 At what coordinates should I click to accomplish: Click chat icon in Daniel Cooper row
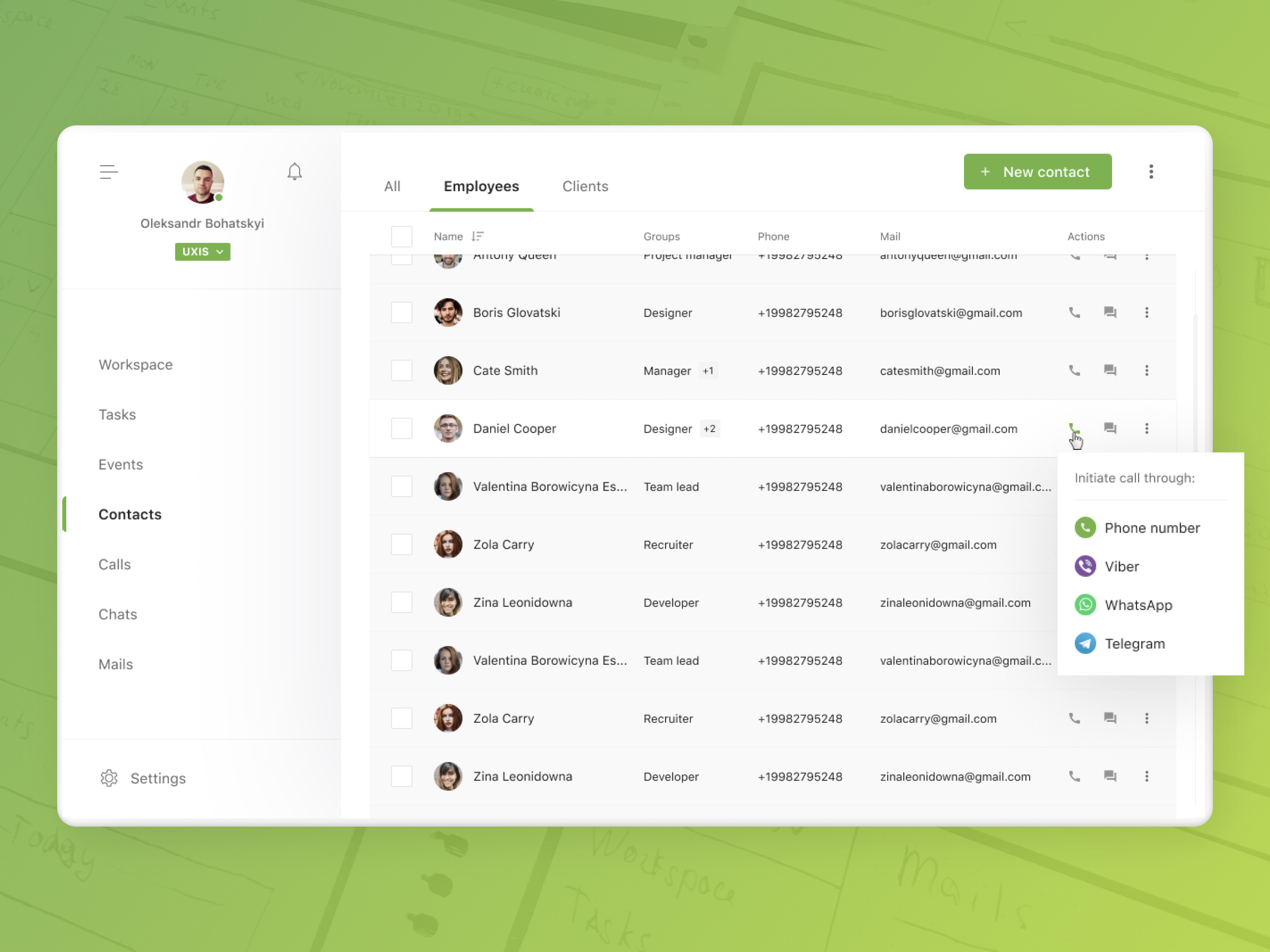pyautogui.click(x=1110, y=429)
